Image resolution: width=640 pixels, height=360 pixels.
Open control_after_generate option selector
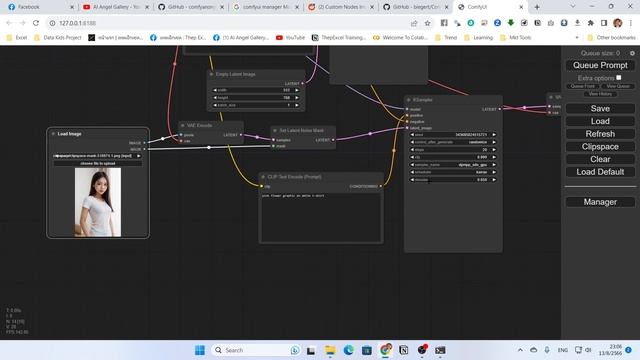(x=453, y=142)
